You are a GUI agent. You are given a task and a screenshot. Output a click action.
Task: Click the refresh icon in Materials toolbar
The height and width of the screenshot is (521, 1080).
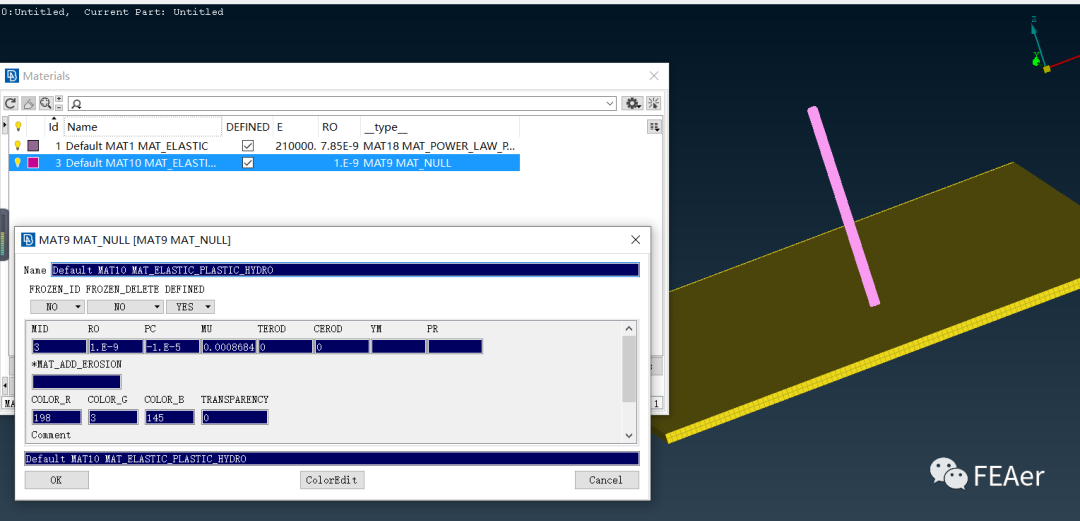tap(12, 103)
